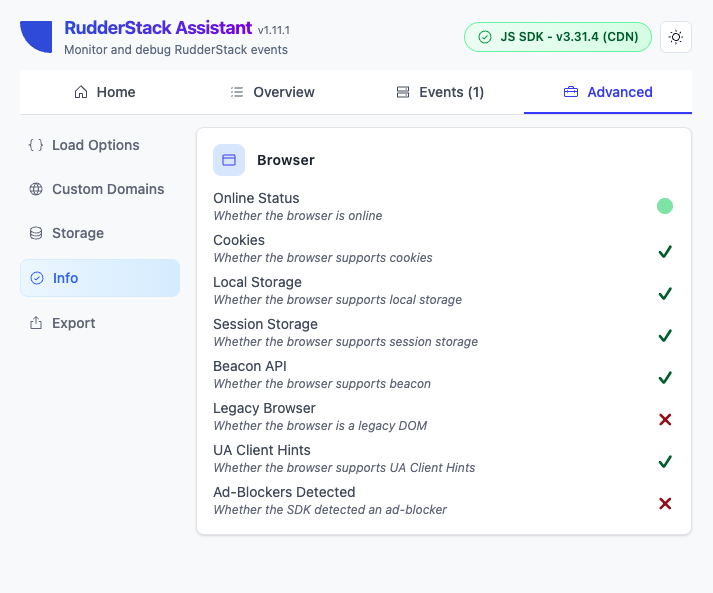Viewport: 713px width, 593px height.
Task: Click the Local Storage label
Action: click(x=257, y=282)
